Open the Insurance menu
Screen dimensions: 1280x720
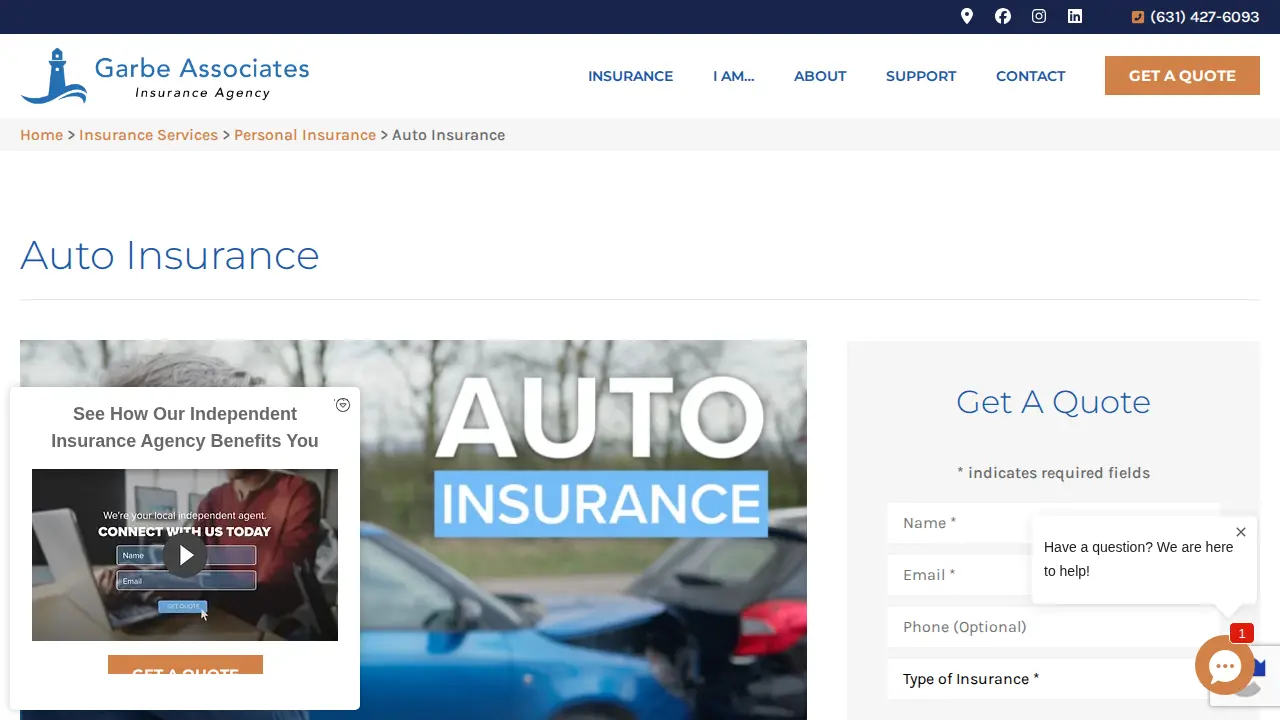tap(630, 76)
